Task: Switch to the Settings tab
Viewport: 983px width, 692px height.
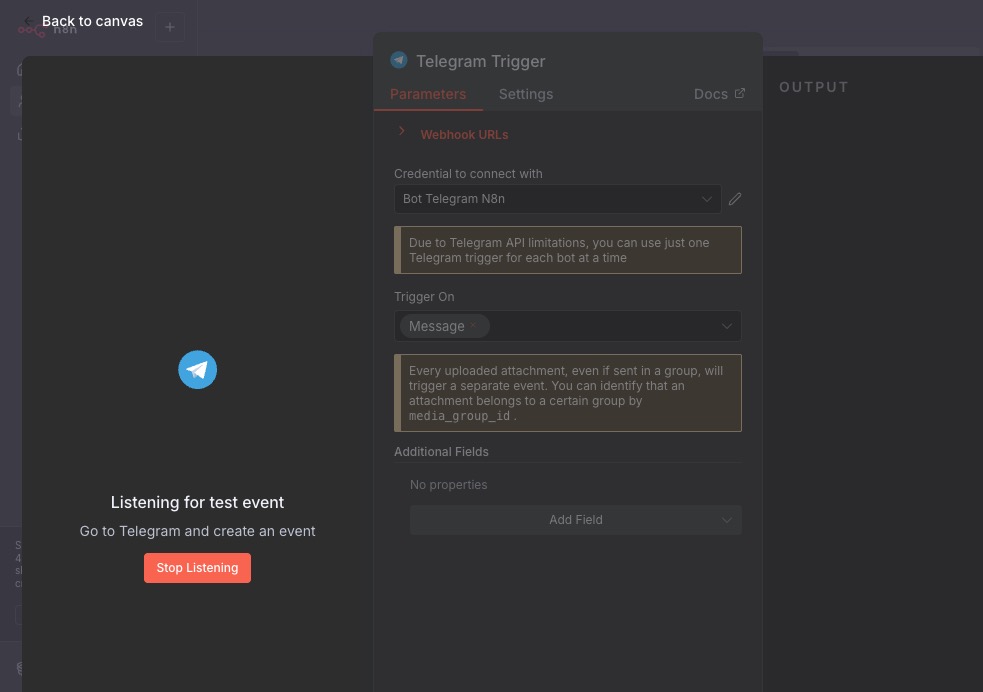Action: coord(526,94)
